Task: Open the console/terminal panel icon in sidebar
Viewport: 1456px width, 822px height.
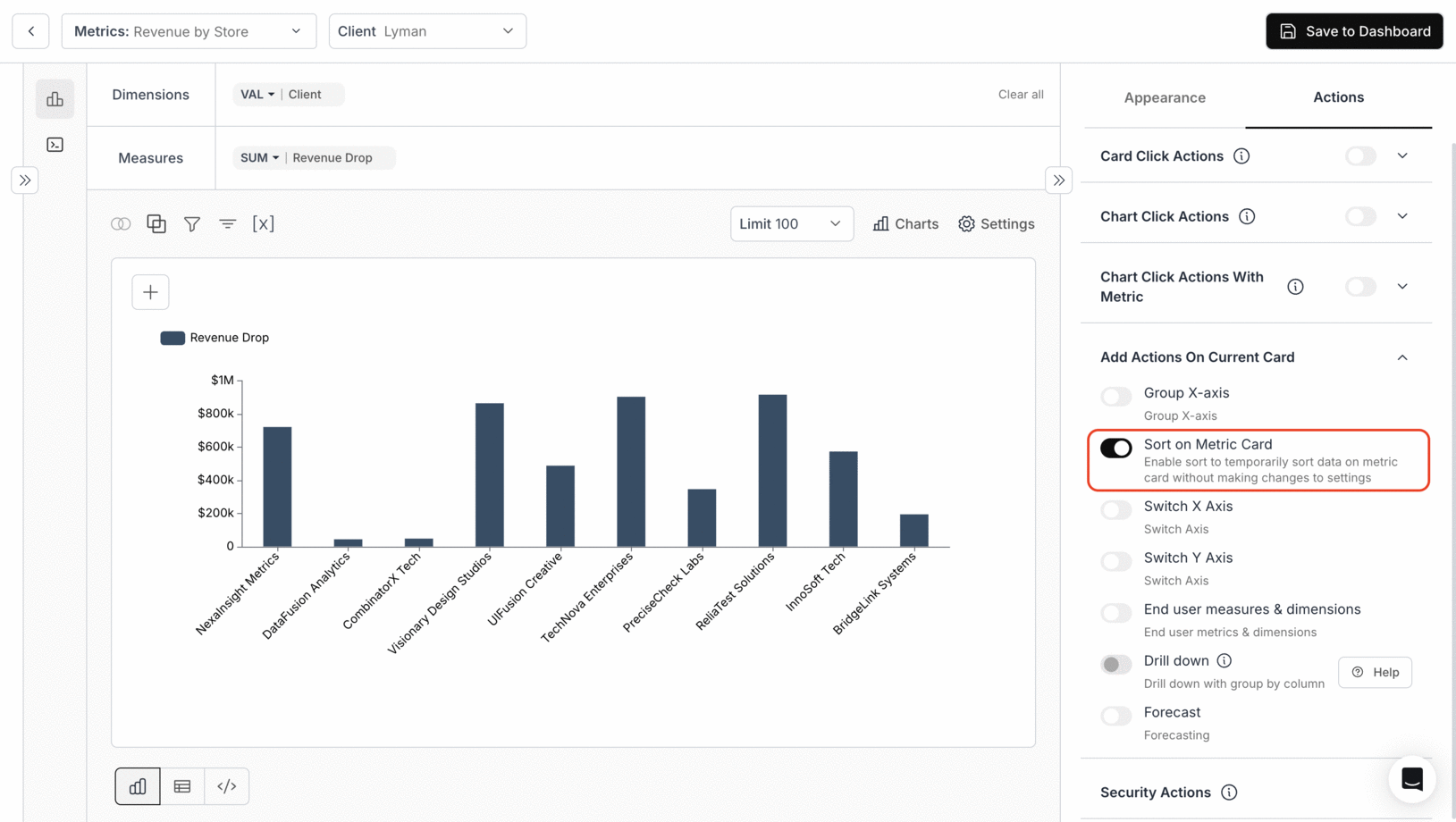Action: click(55, 144)
